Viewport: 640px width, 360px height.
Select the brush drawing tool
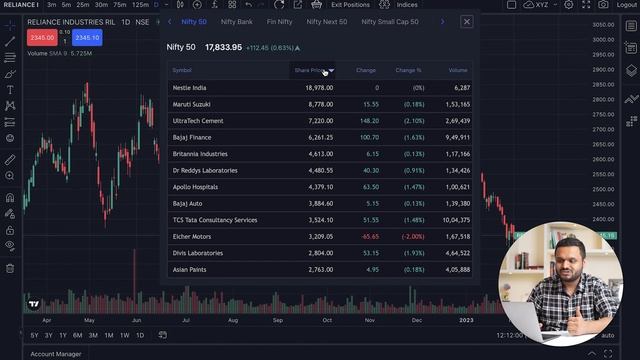point(10,74)
